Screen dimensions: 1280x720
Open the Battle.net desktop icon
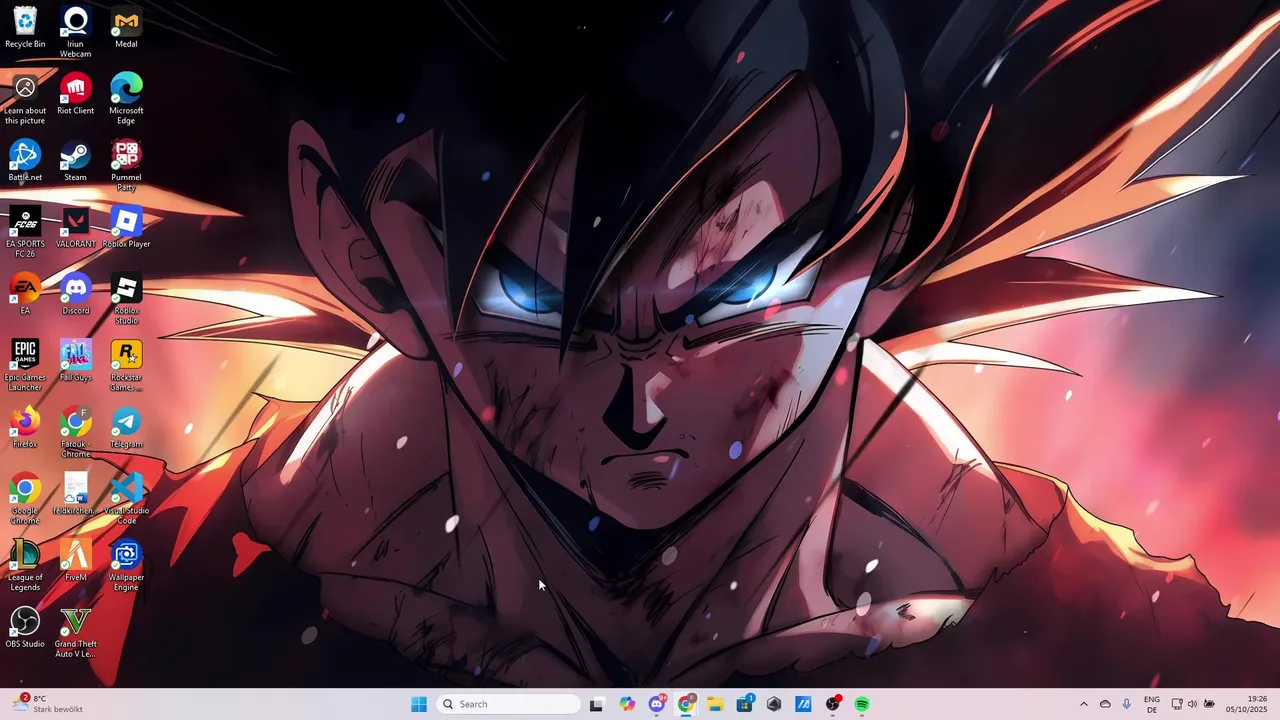pyautogui.click(x=25, y=161)
